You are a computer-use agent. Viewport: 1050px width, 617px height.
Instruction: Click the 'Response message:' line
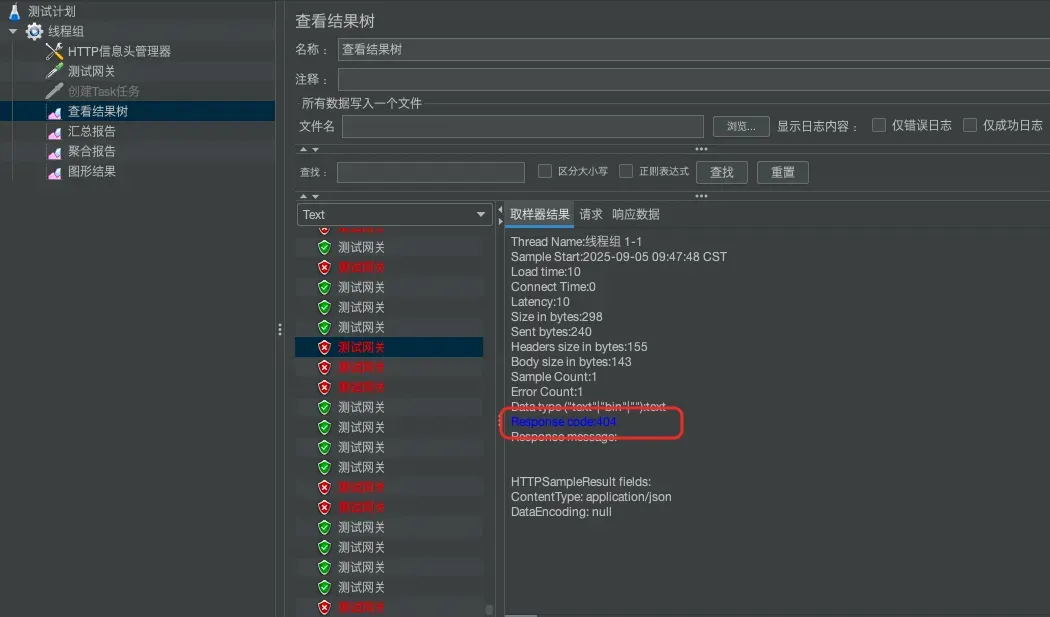pyautogui.click(x=564, y=437)
